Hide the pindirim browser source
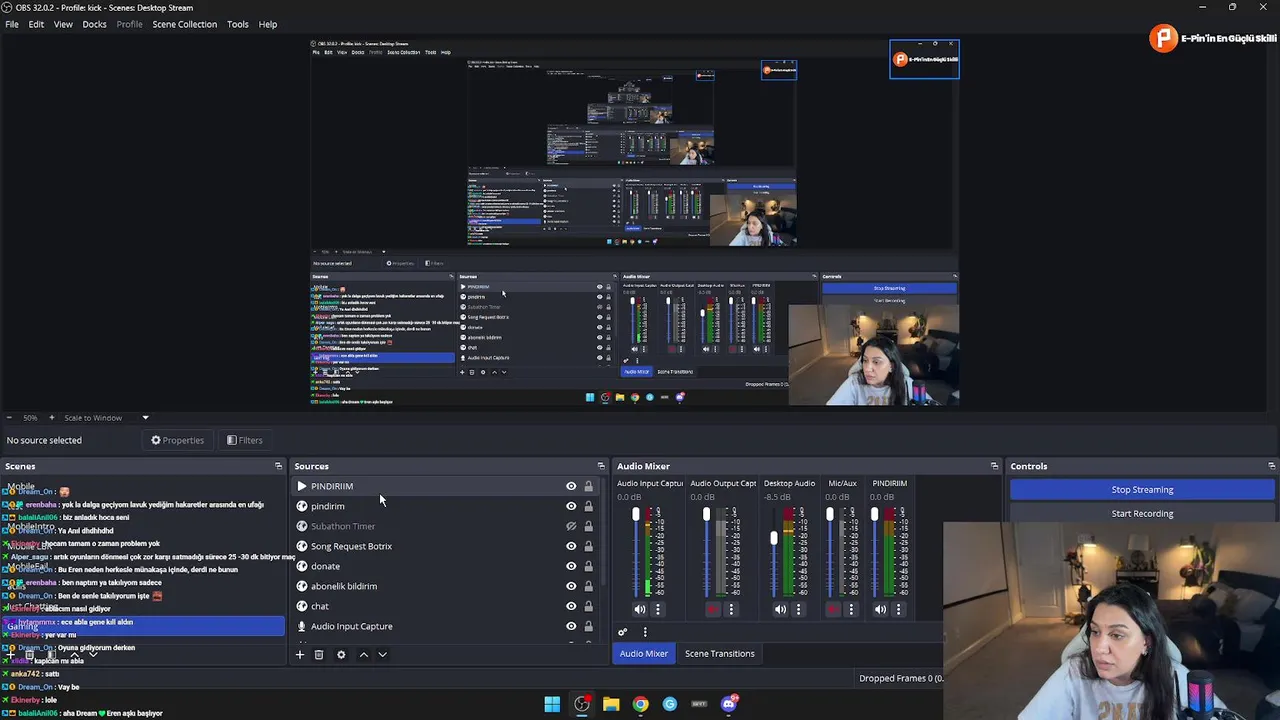Image resolution: width=1280 pixels, height=720 pixels. tap(571, 506)
